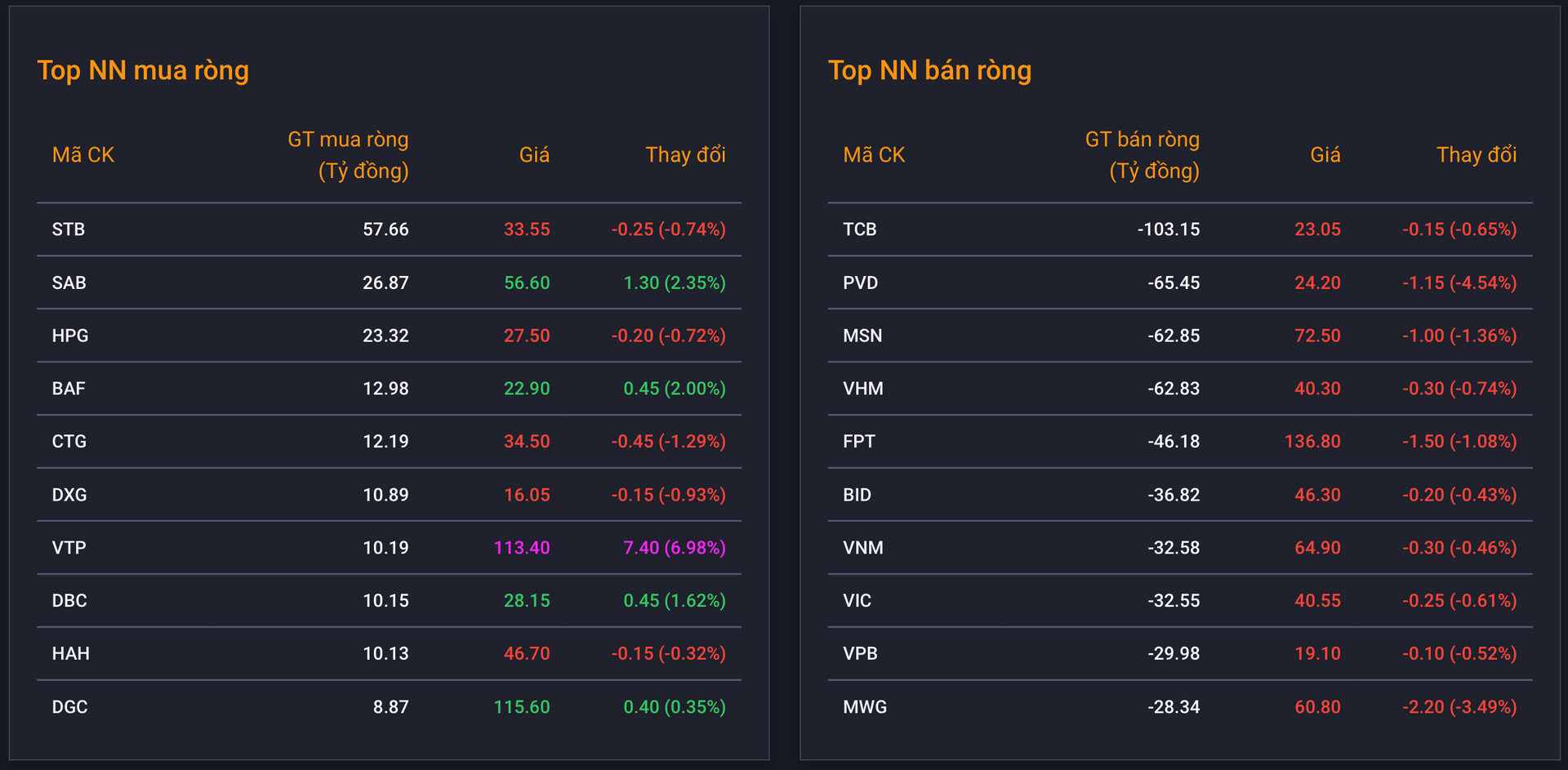Click DGC net buy value 8.87
The image size is (1568, 770).
[x=390, y=707]
